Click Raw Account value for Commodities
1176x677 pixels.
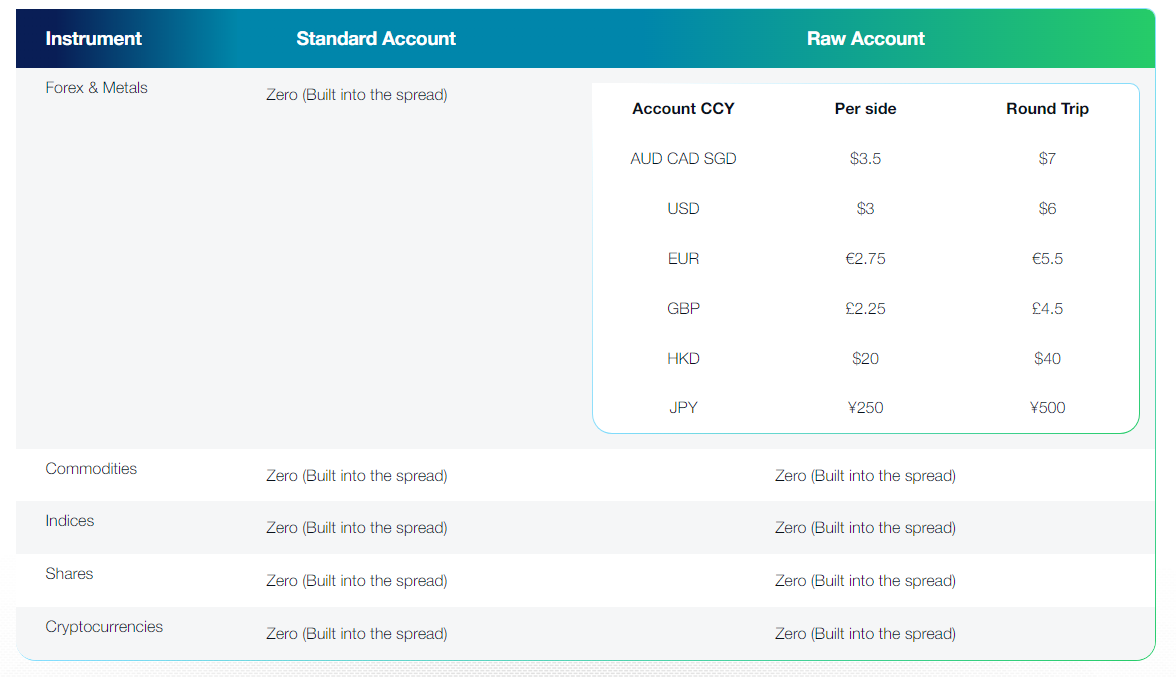click(865, 476)
